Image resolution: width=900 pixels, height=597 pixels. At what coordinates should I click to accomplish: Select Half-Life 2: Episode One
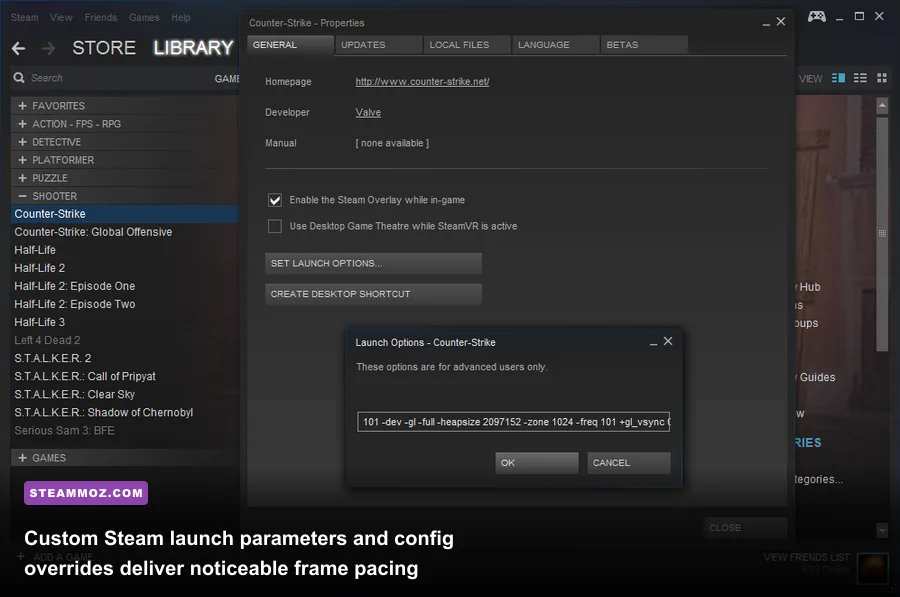click(x=124, y=286)
